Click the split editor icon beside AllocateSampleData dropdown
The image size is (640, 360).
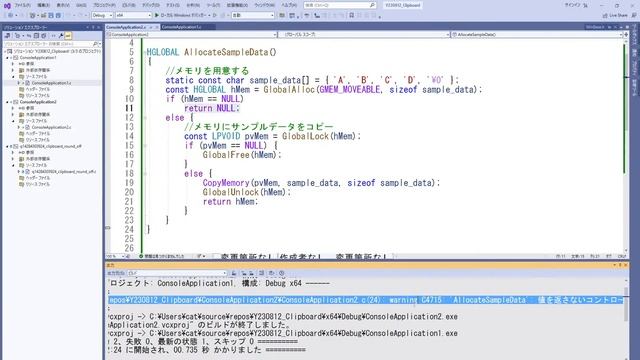pos(626,35)
